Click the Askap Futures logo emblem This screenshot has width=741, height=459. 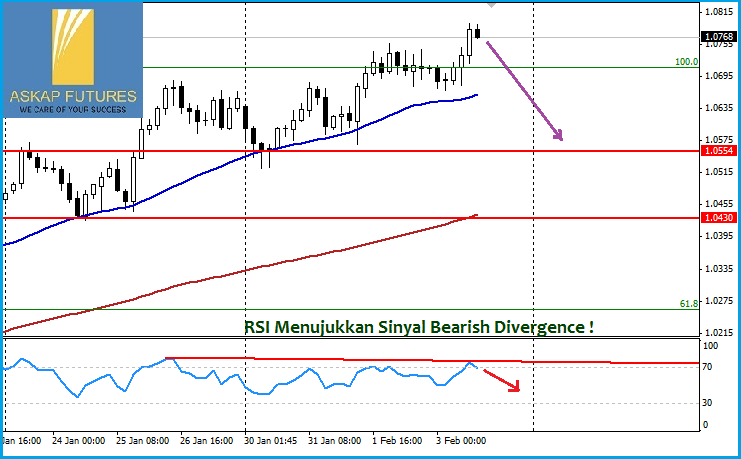(x=71, y=45)
